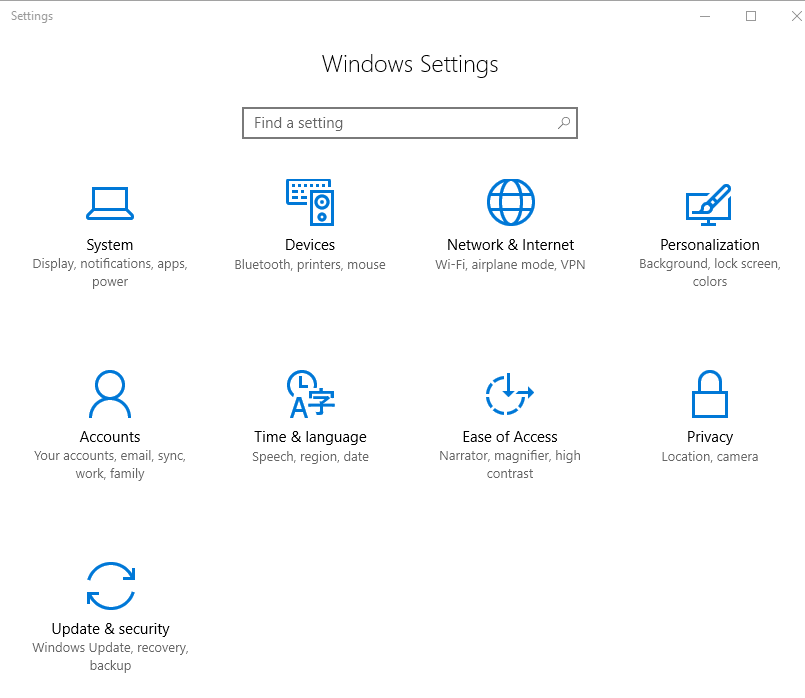The image size is (805, 698).
Task: Open the Ease of Access text label
Action: click(x=510, y=437)
